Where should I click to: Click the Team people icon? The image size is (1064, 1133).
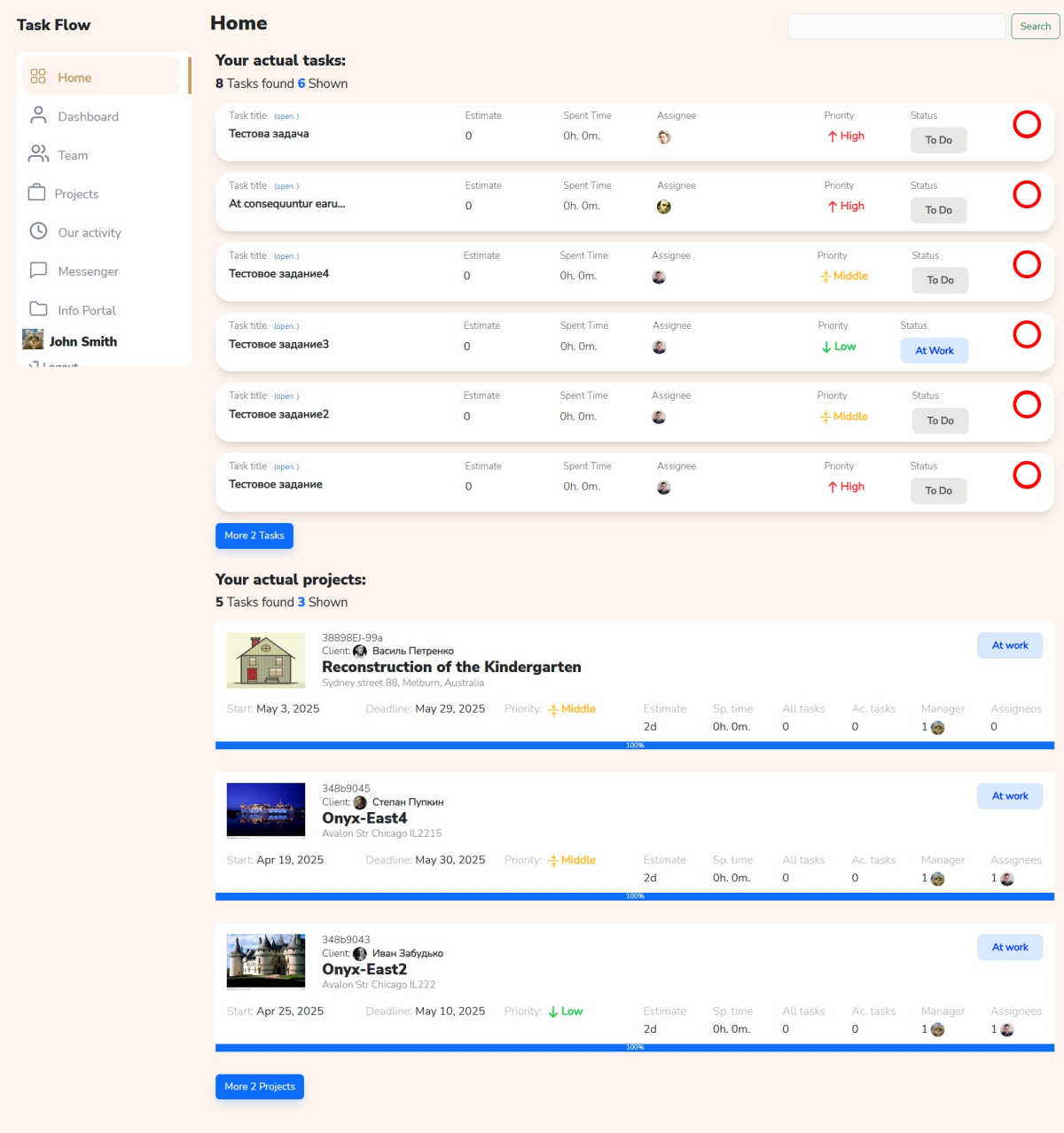click(38, 154)
